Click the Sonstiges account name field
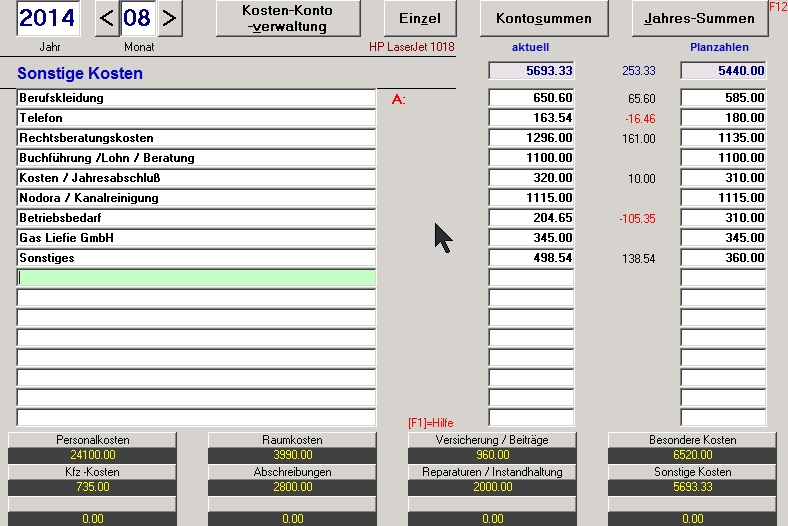Screen dimensions: 788x526 [x=196, y=258]
